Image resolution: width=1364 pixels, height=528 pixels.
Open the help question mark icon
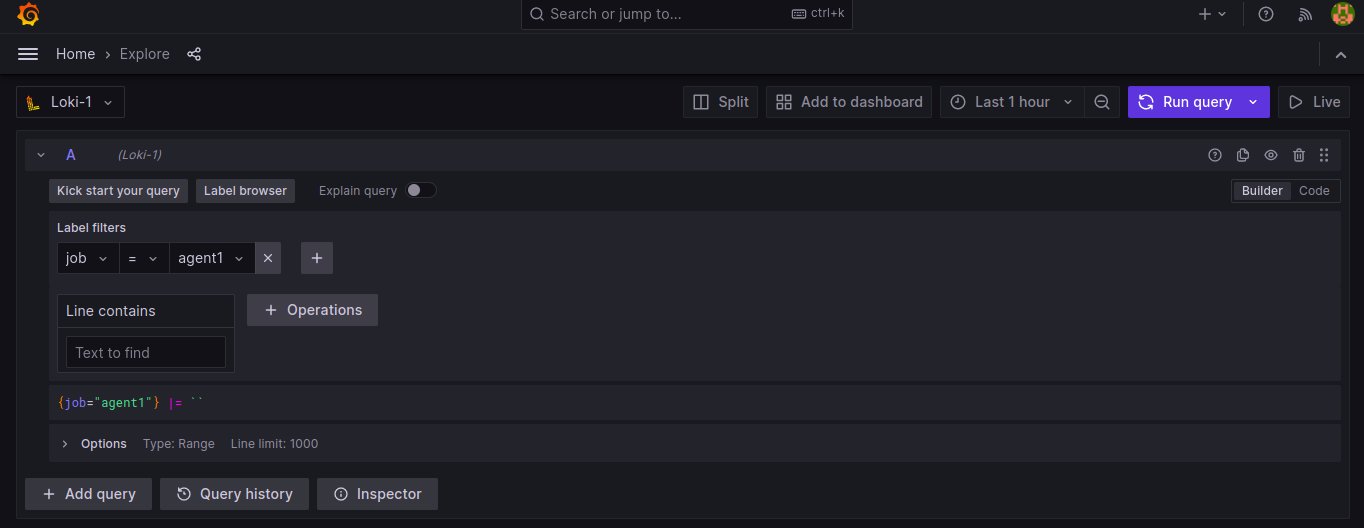click(1266, 14)
